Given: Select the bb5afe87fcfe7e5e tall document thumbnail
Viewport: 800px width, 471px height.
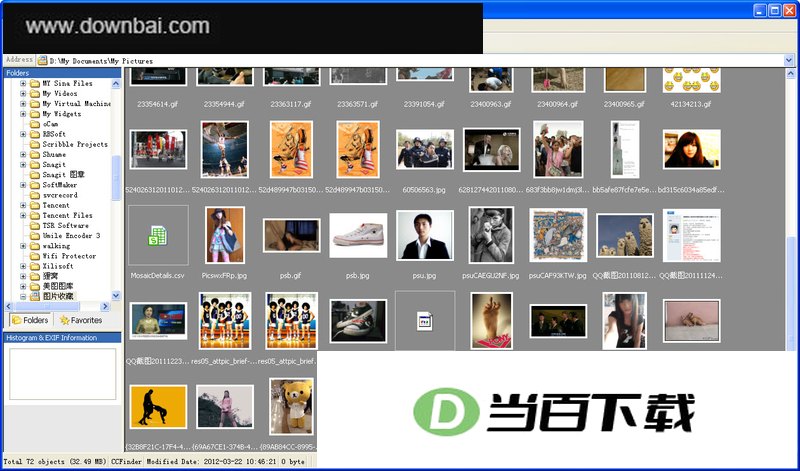Looking at the screenshot, I should click(x=625, y=150).
